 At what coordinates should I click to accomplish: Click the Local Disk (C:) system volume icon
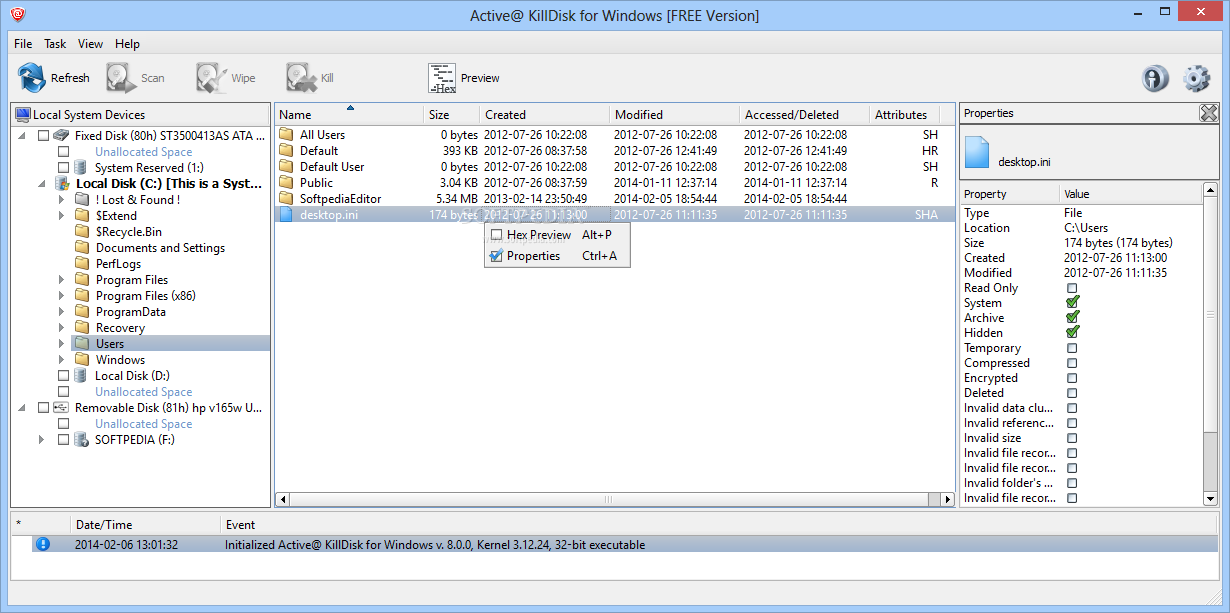62,183
